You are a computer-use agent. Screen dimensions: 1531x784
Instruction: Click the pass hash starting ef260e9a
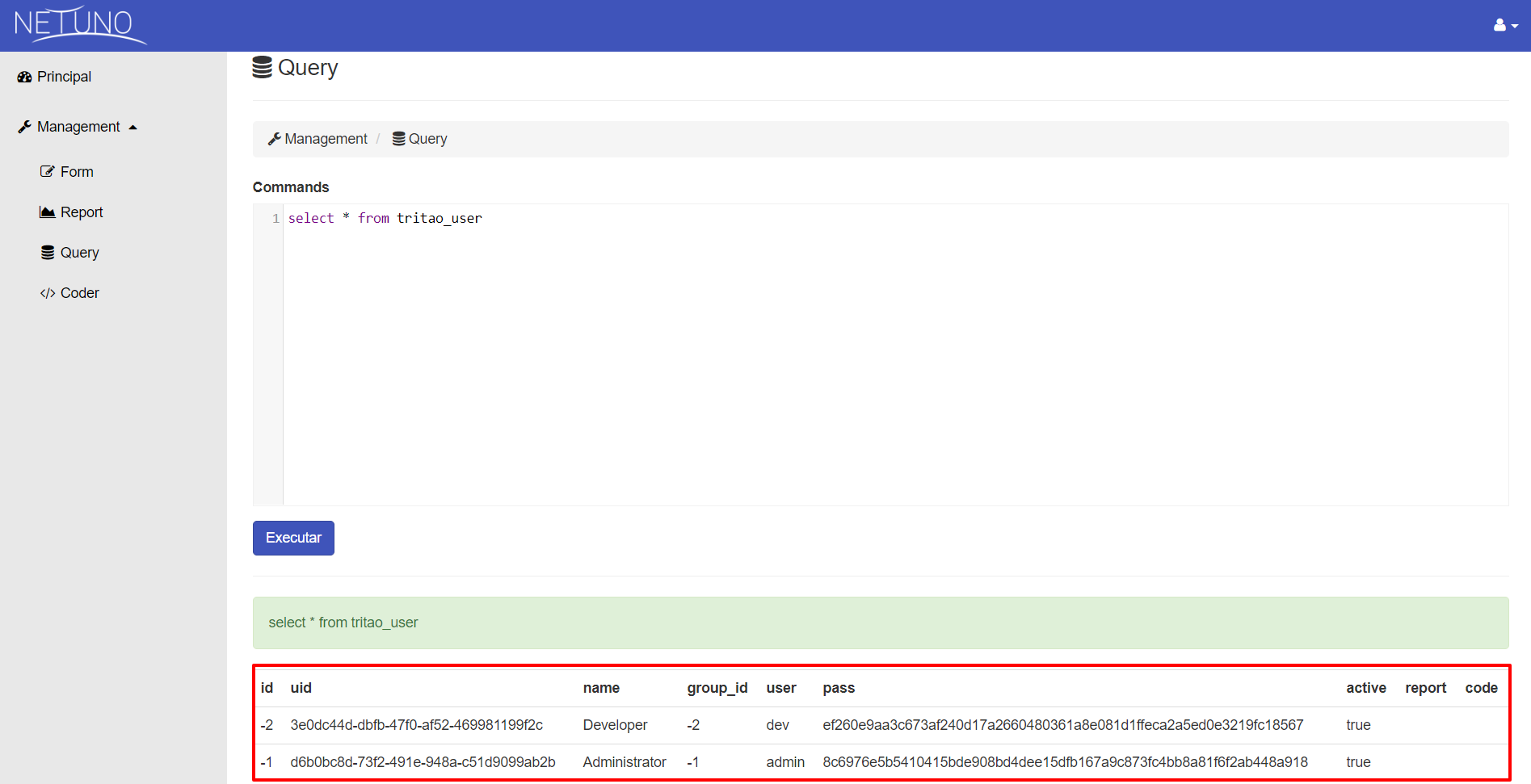[x=1063, y=725]
